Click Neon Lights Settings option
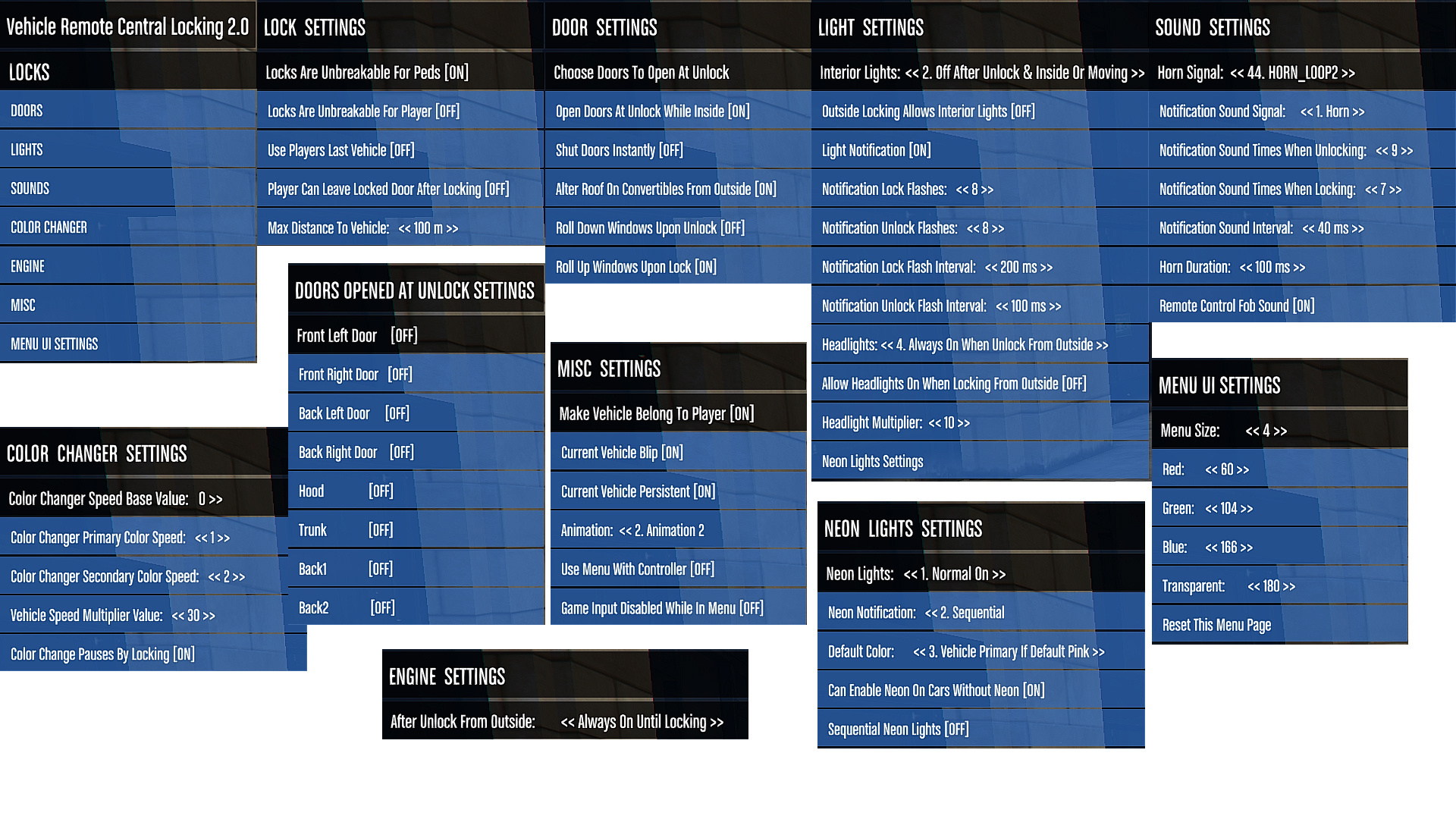This screenshot has height=819, width=1456. (x=872, y=461)
